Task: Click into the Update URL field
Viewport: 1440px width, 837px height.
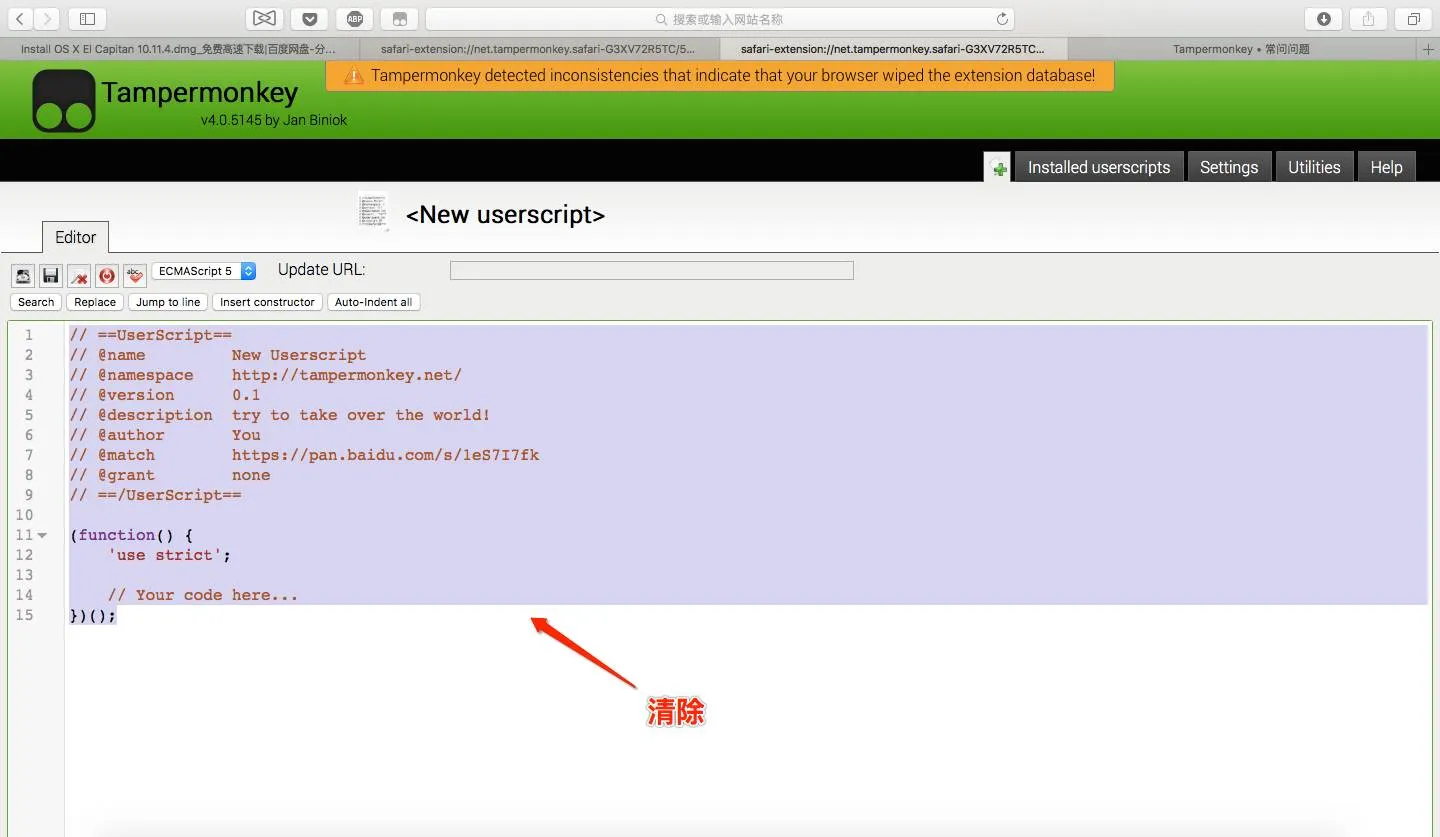Action: pyautogui.click(x=652, y=270)
